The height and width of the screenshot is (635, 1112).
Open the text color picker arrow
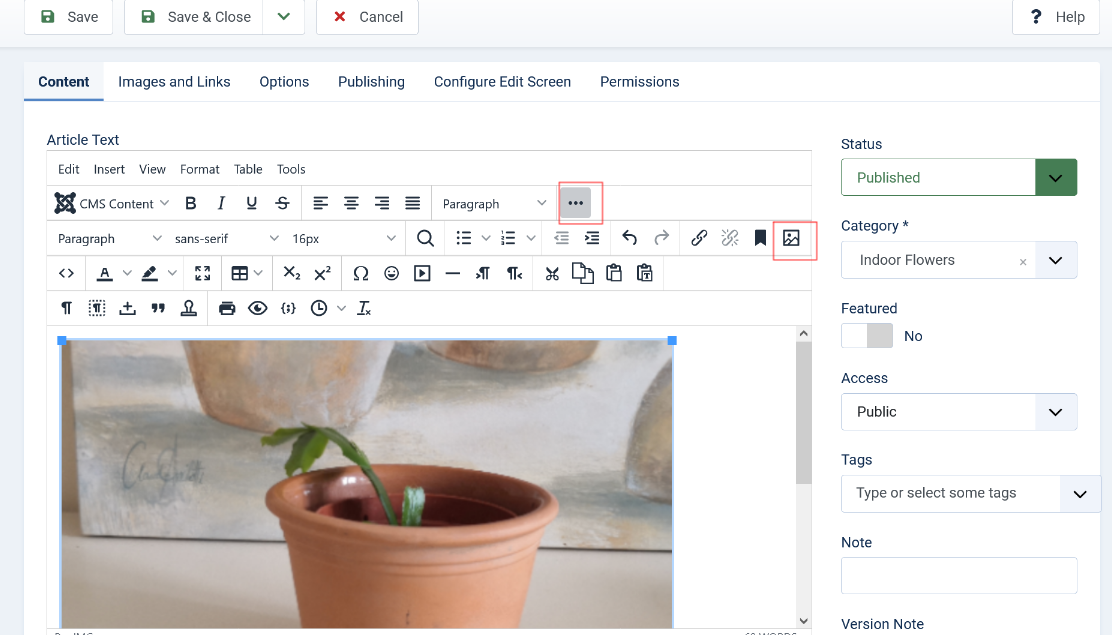[127, 273]
